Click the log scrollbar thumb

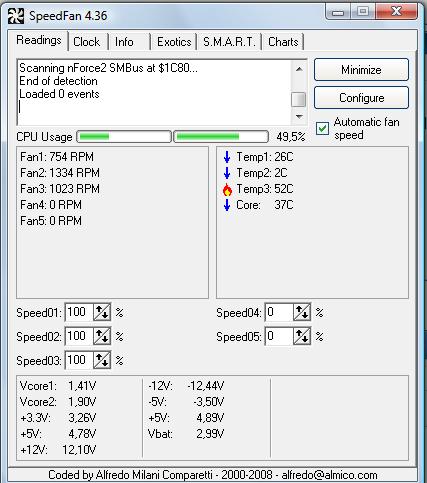299,99
